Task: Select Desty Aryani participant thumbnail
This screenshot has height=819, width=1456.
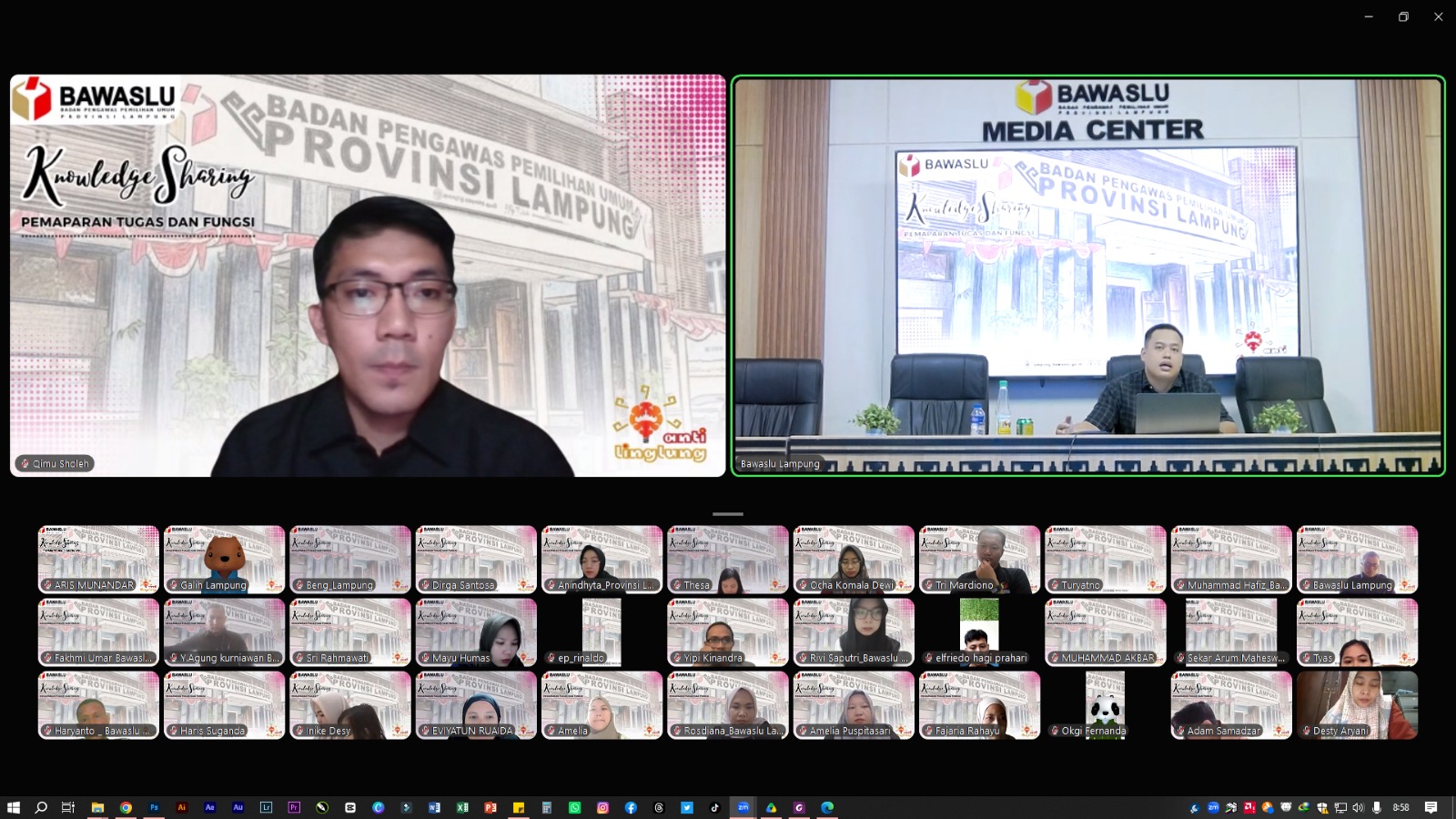Action: (1357, 705)
